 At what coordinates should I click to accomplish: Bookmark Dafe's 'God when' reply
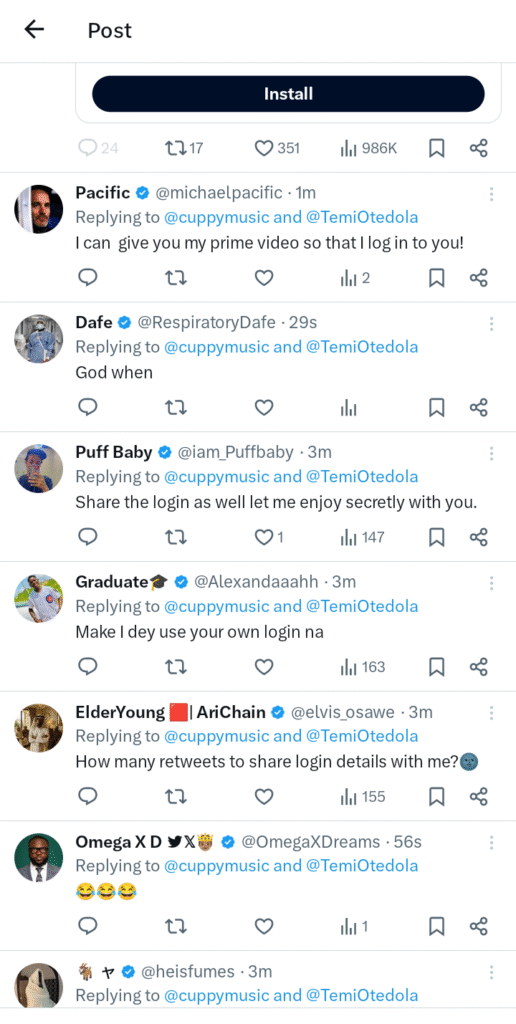436,408
